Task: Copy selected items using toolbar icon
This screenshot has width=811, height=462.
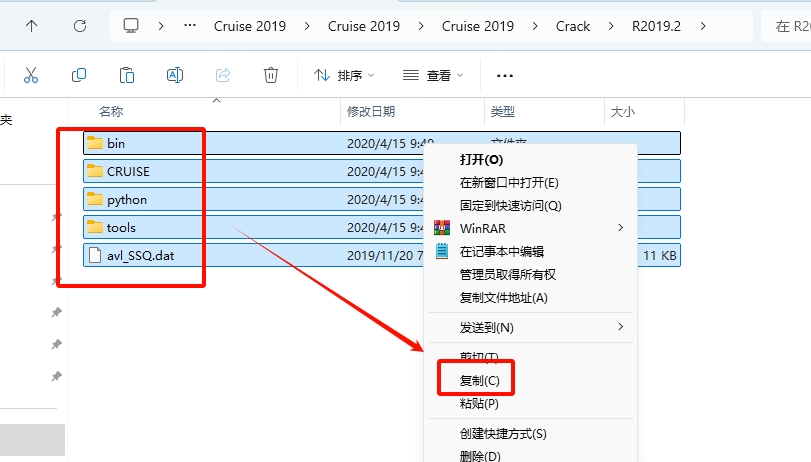Action: 79,76
